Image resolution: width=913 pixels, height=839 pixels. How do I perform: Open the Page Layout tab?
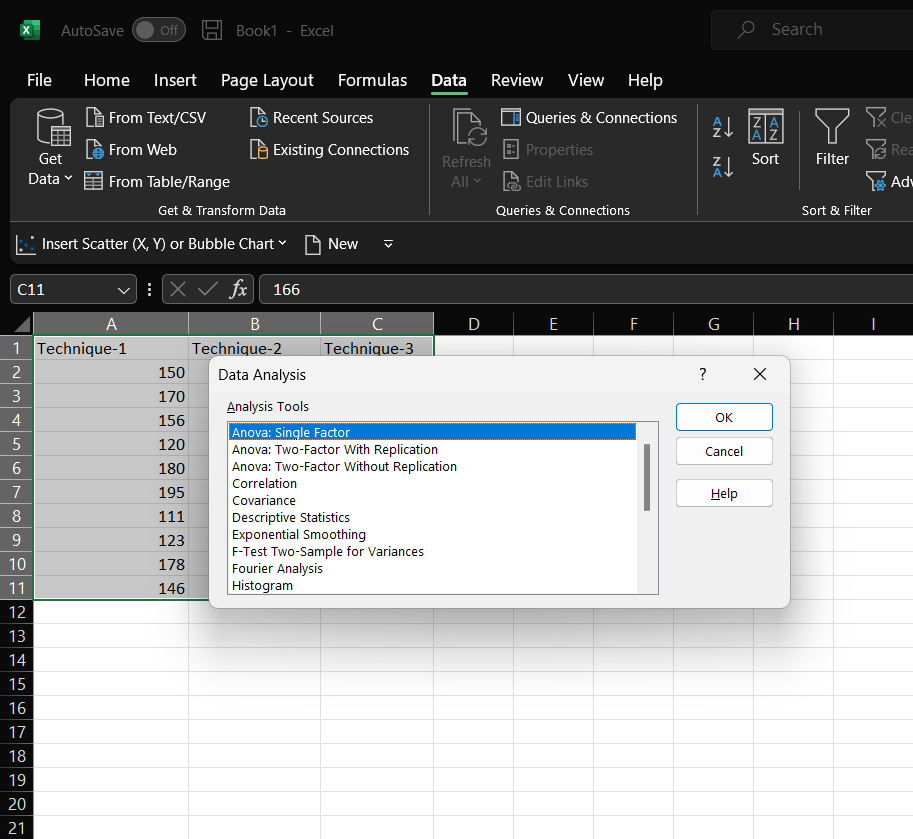coord(267,80)
